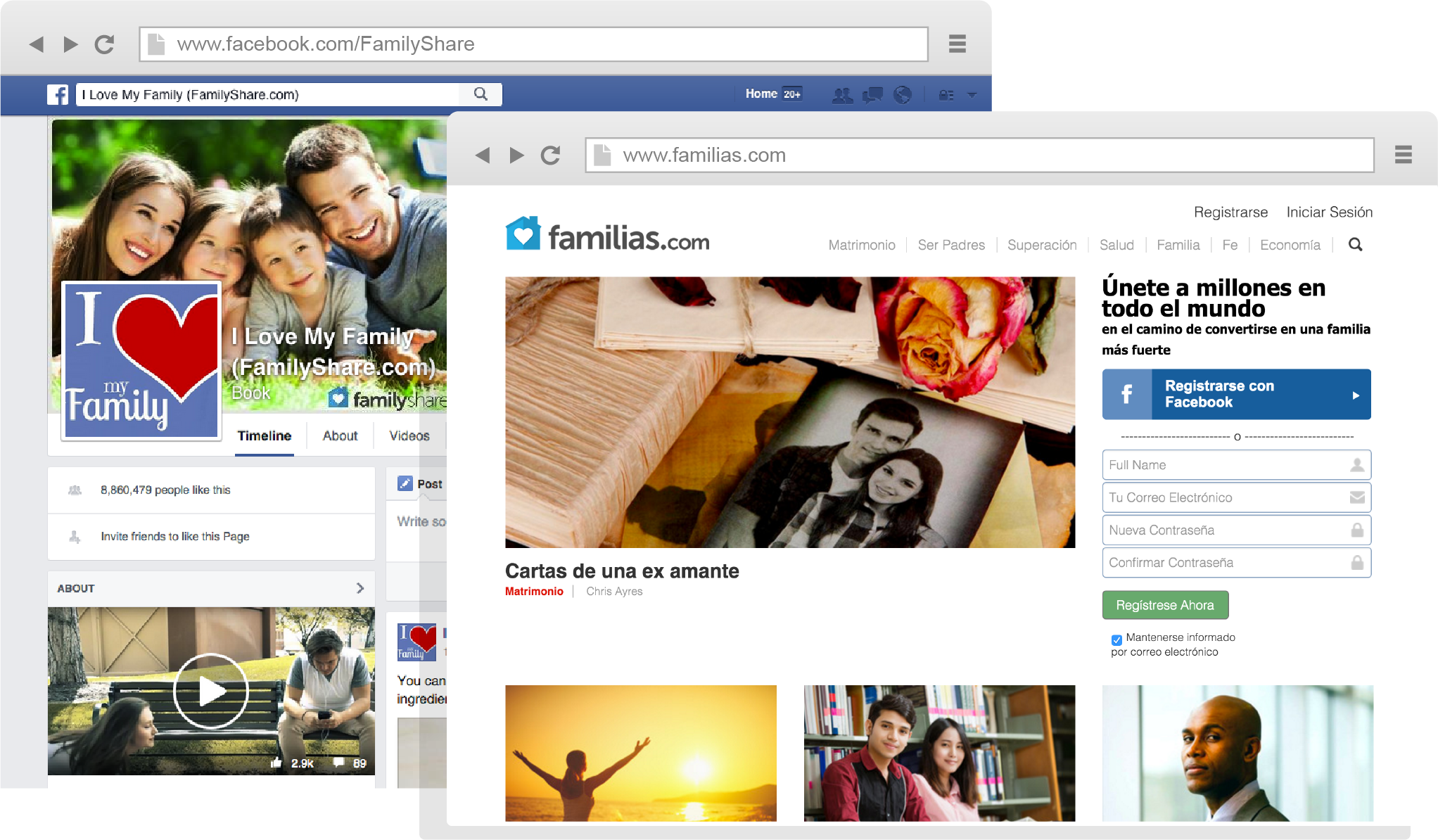The width and height of the screenshot is (1438, 840).
Task: Open the sunset silhouette article thumbnail
Action: [641, 753]
